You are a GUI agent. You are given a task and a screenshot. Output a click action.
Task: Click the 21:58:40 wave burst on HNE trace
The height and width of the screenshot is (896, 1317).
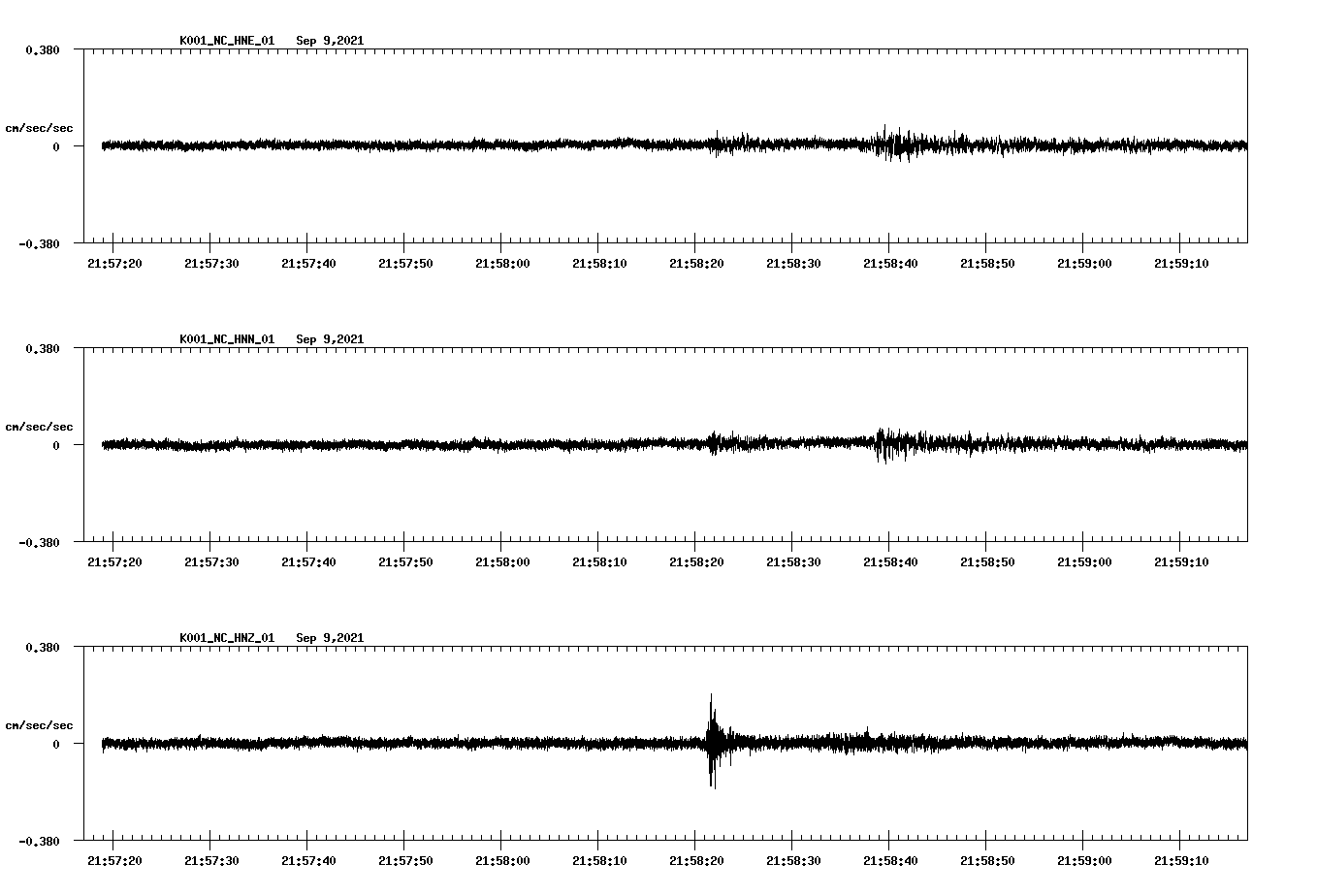[894, 144]
